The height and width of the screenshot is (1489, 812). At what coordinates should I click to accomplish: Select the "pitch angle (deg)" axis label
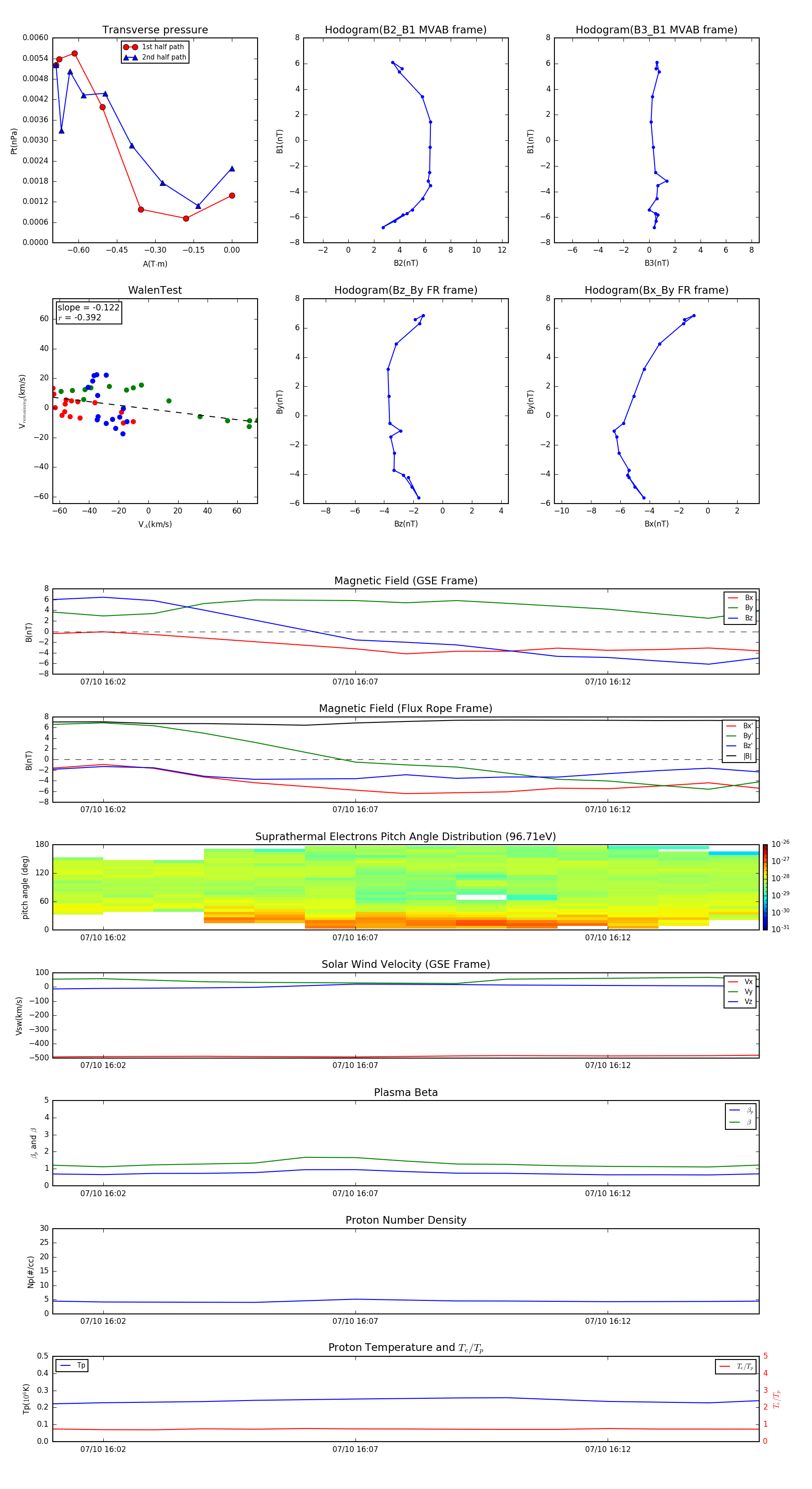(25, 887)
